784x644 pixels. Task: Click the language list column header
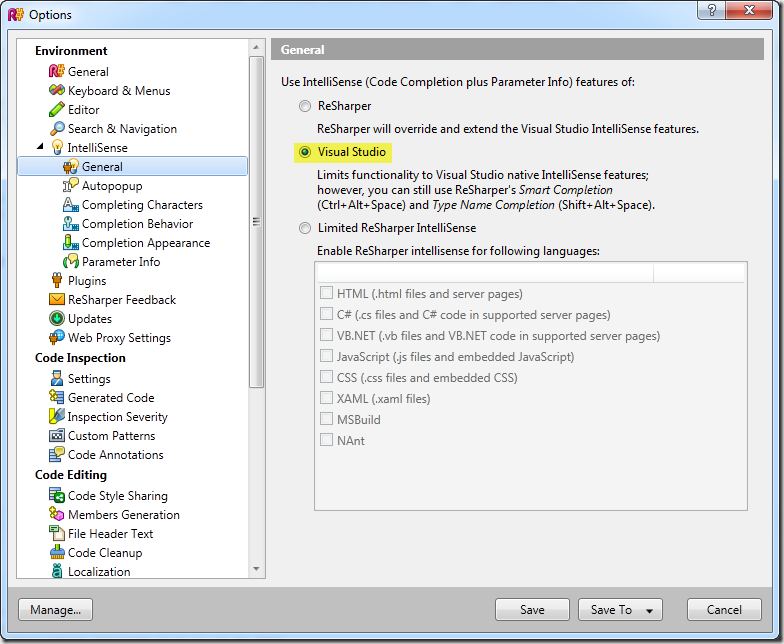[x=484, y=273]
